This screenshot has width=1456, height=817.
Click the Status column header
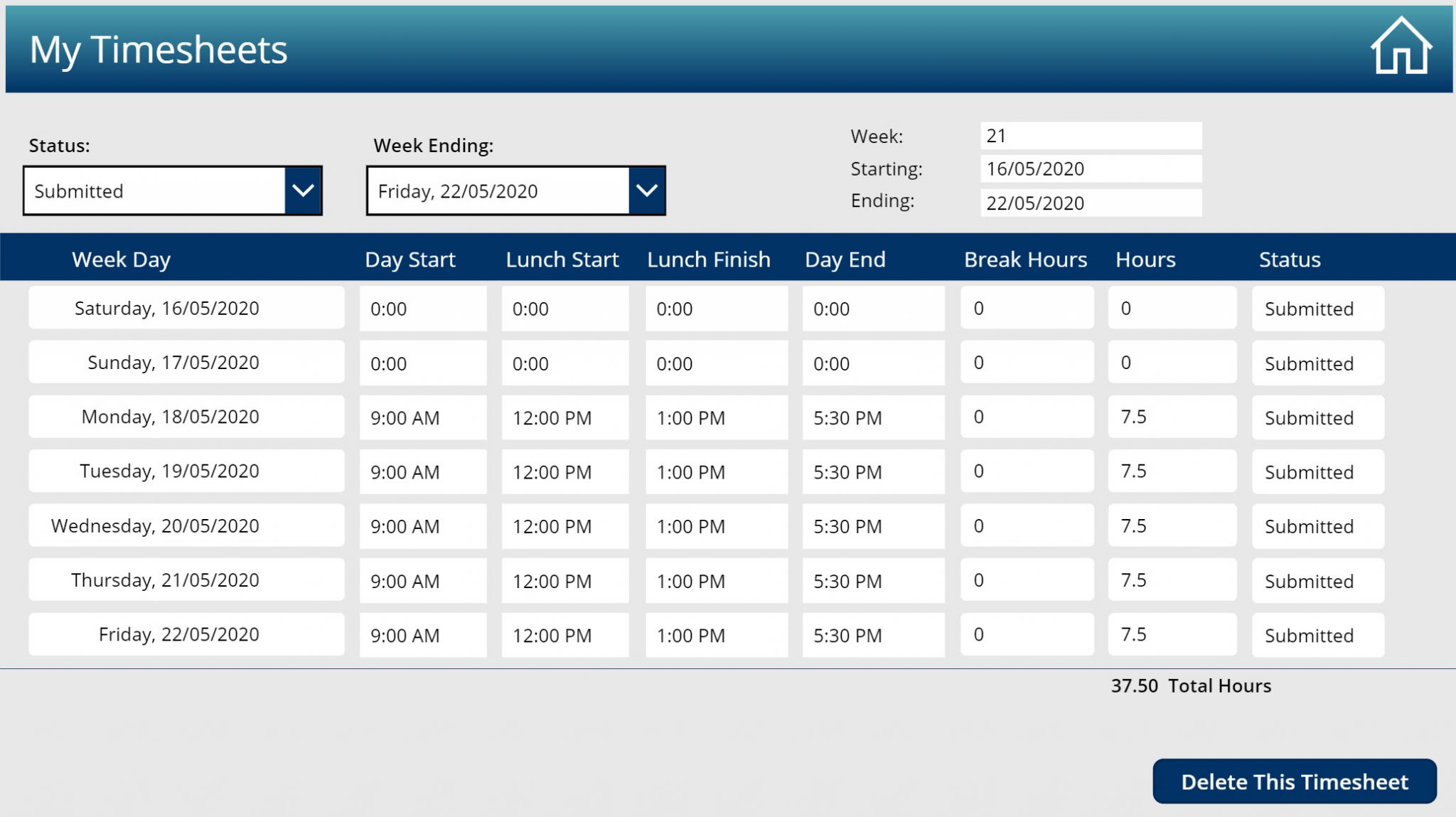[1290, 259]
